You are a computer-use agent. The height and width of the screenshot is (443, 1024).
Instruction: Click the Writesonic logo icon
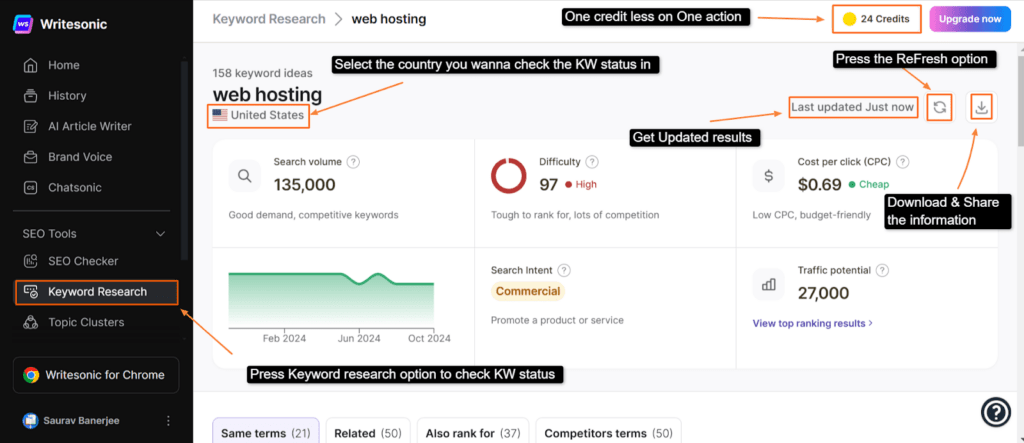(x=24, y=24)
